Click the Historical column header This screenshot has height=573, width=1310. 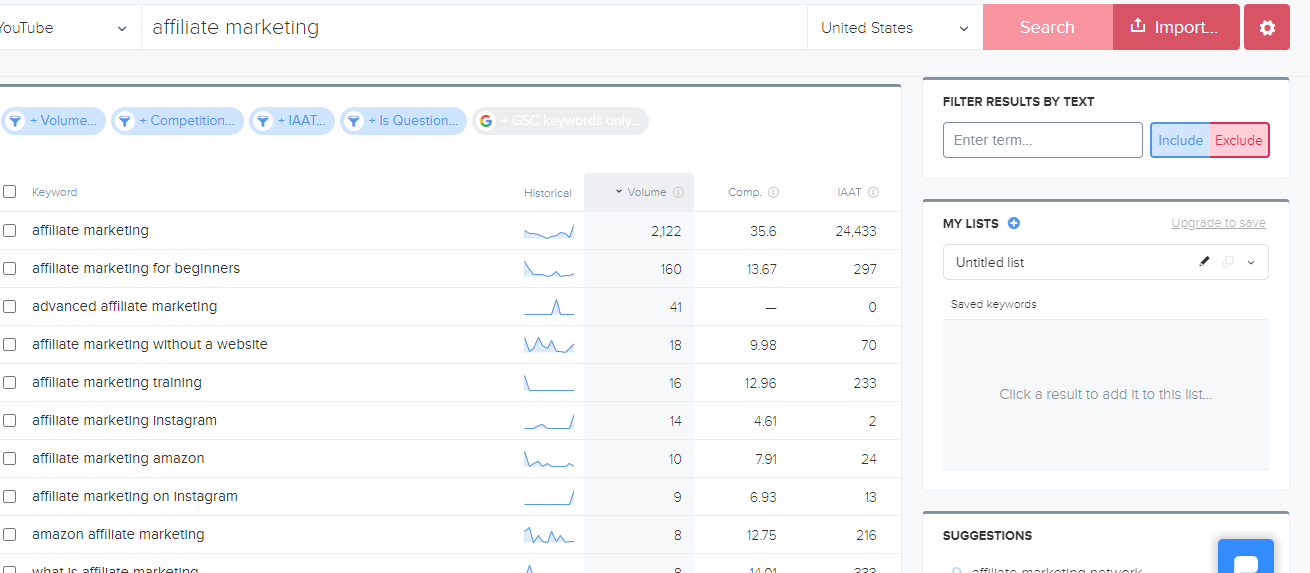[x=548, y=193]
